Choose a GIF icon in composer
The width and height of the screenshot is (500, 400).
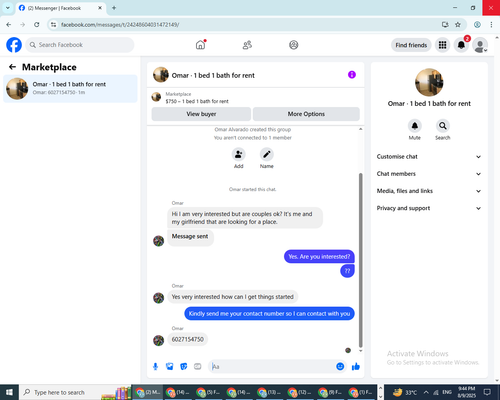198,367
